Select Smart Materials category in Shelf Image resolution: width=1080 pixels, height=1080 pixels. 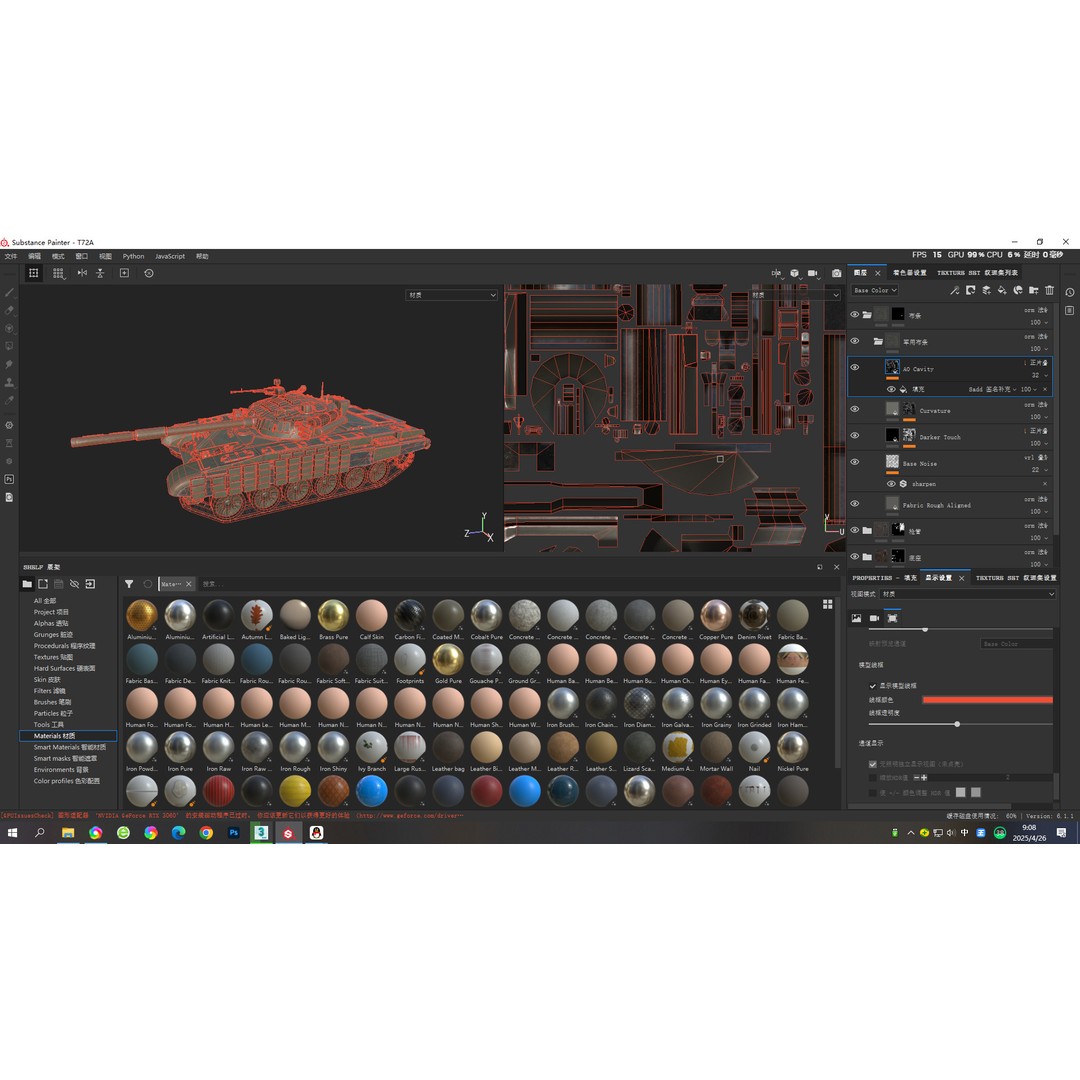tap(70, 747)
